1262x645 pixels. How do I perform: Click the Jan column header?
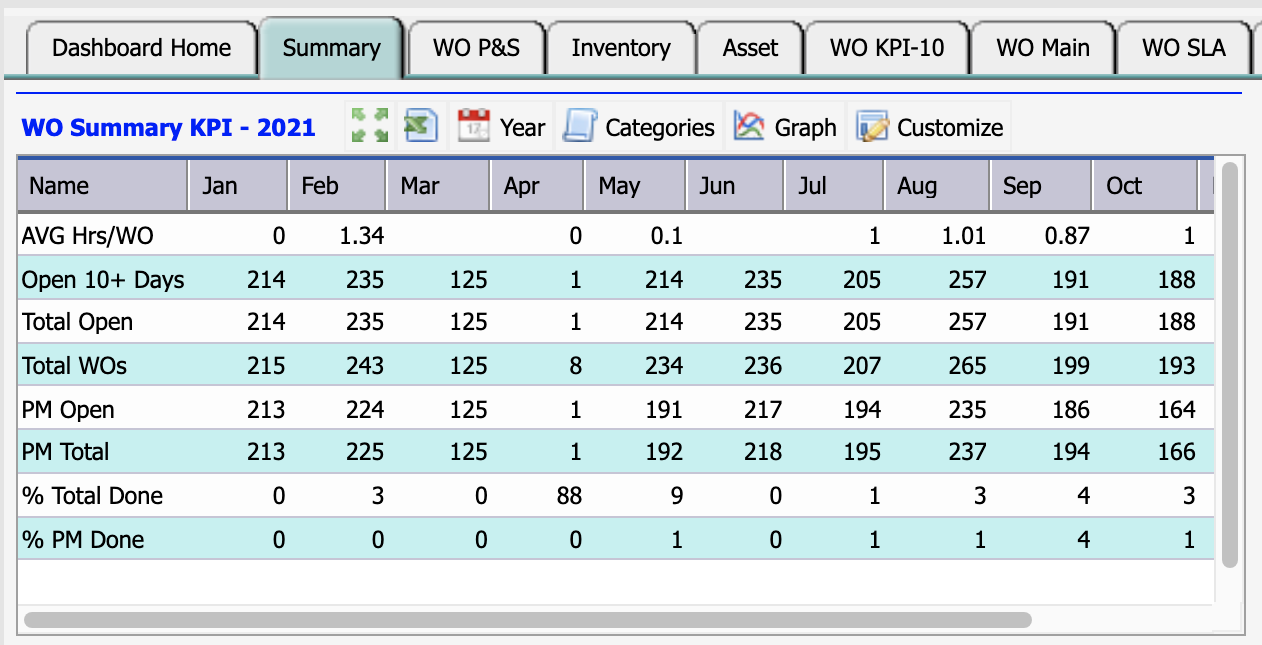point(238,186)
